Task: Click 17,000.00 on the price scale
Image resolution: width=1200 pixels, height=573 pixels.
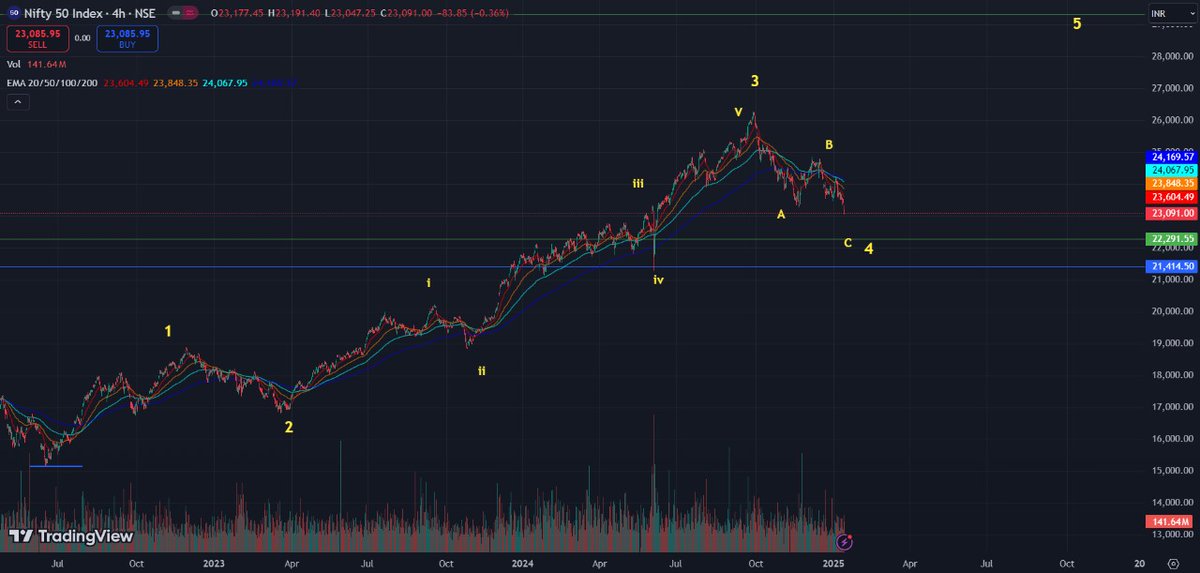Action: tap(1174, 407)
